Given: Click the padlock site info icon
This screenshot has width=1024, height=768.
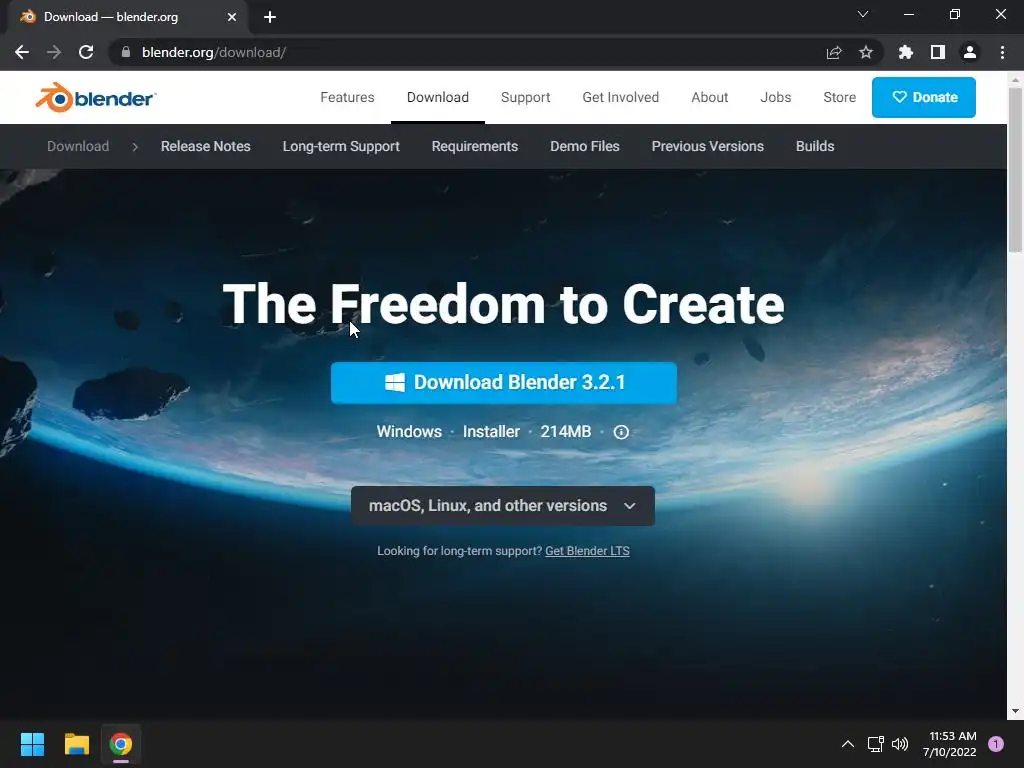Looking at the screenshot, I should (125, 52).
